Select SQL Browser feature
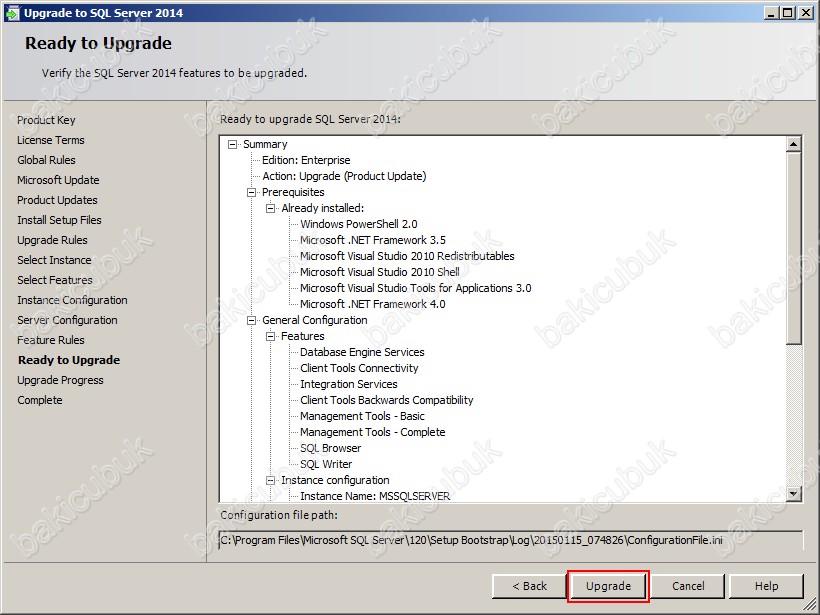This screenshot has width=820, height=615. (x=331, y=448)
